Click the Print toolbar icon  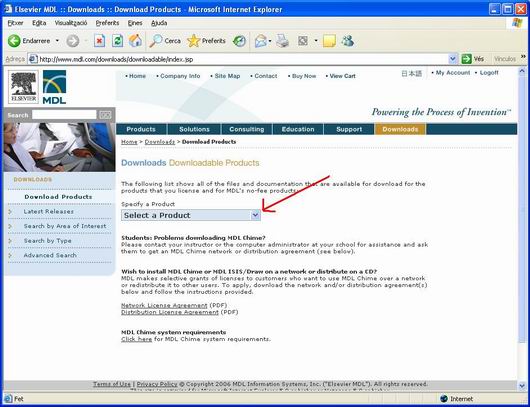click(282, 41)
